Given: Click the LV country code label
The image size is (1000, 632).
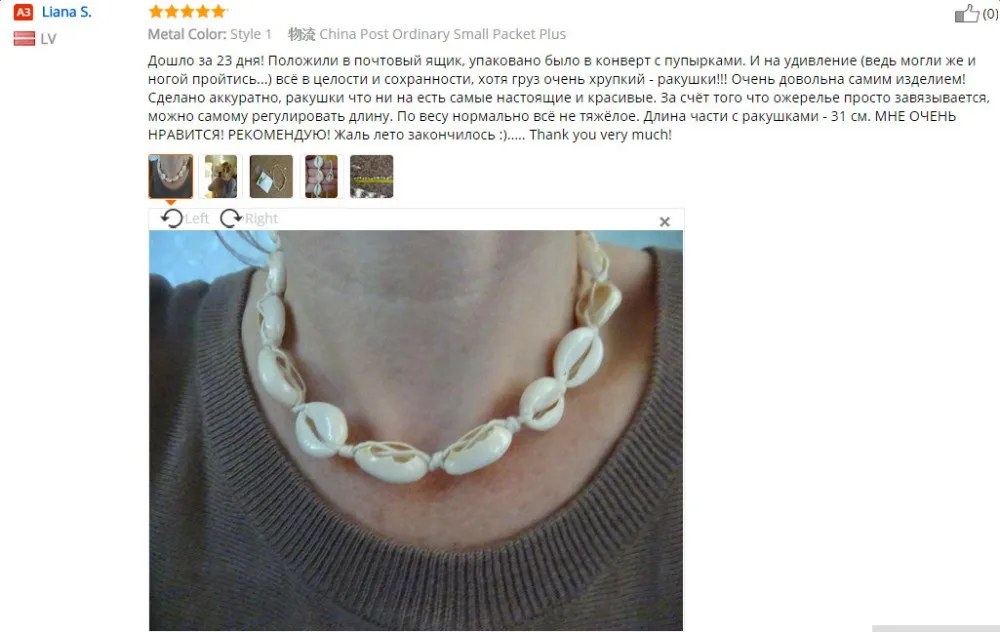Looking at the screenshot, I should [x=48, y=39].
